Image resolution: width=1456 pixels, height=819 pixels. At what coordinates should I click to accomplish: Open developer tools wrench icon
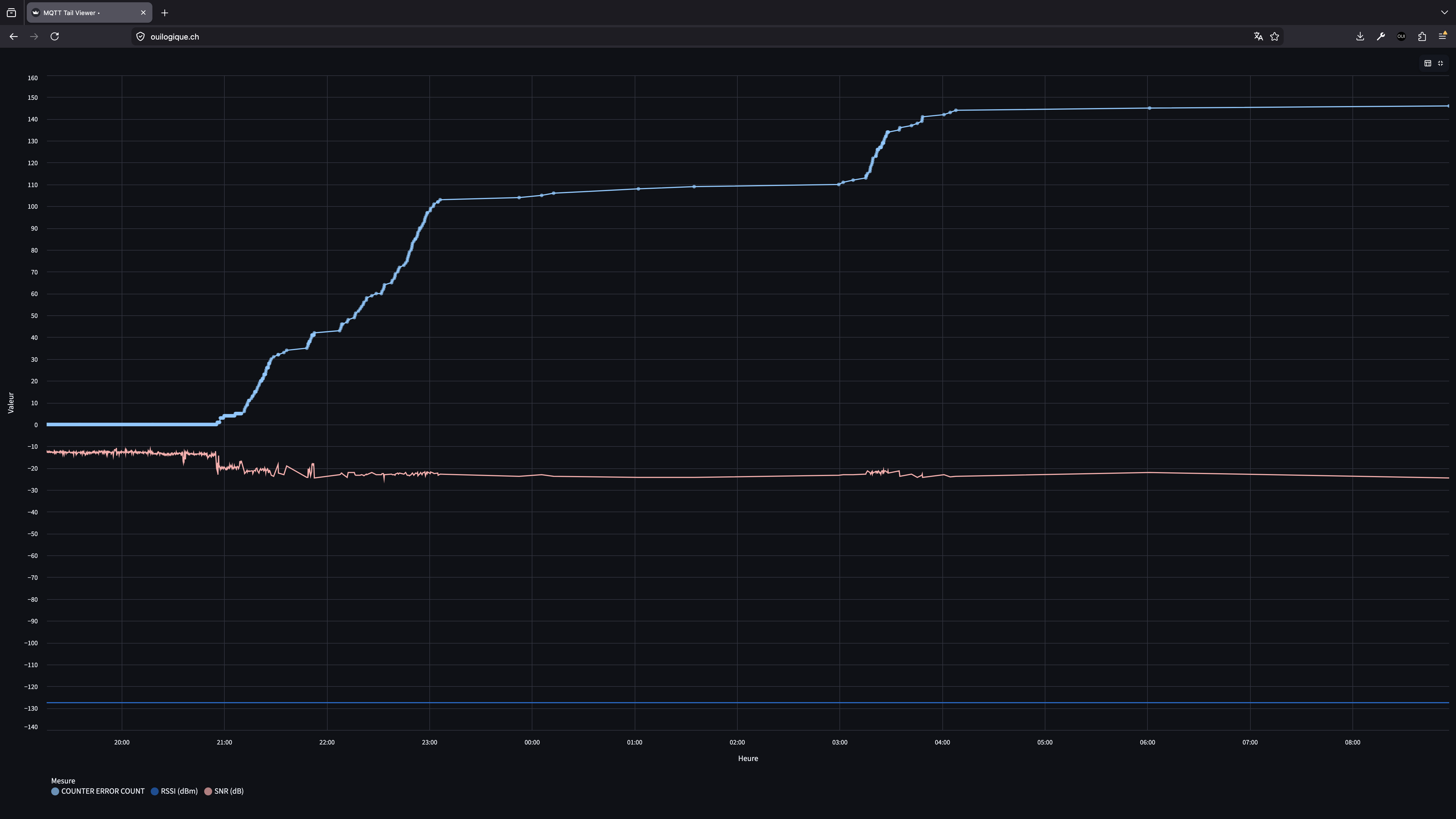[x=1381, y=36]
